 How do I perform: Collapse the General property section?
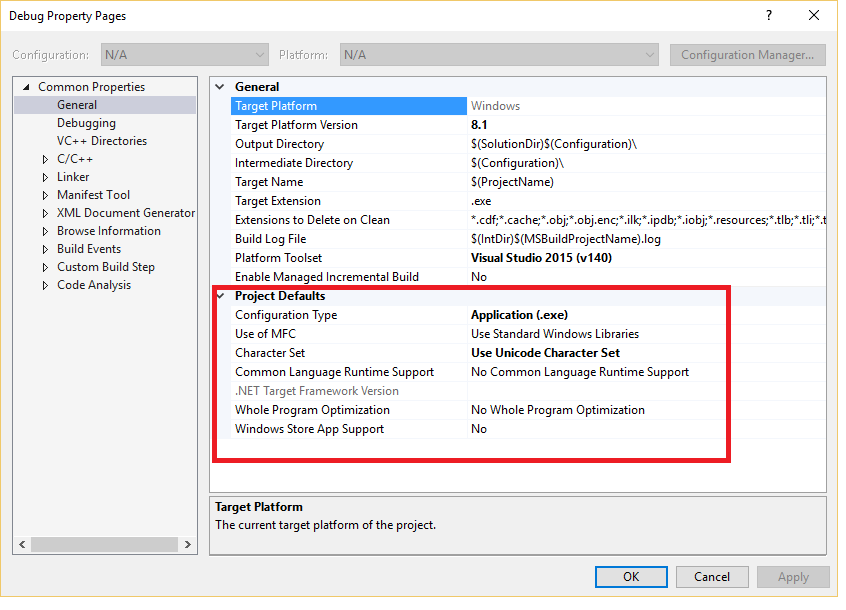[x=219, y=86]
